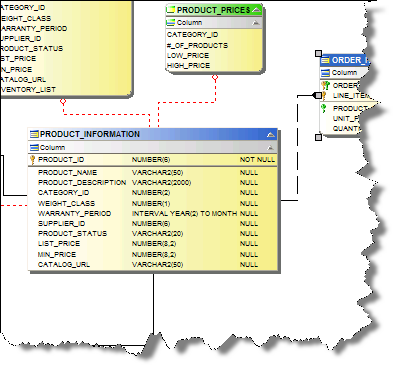Click the key icon beside ORDER column row

click(325, 85)
